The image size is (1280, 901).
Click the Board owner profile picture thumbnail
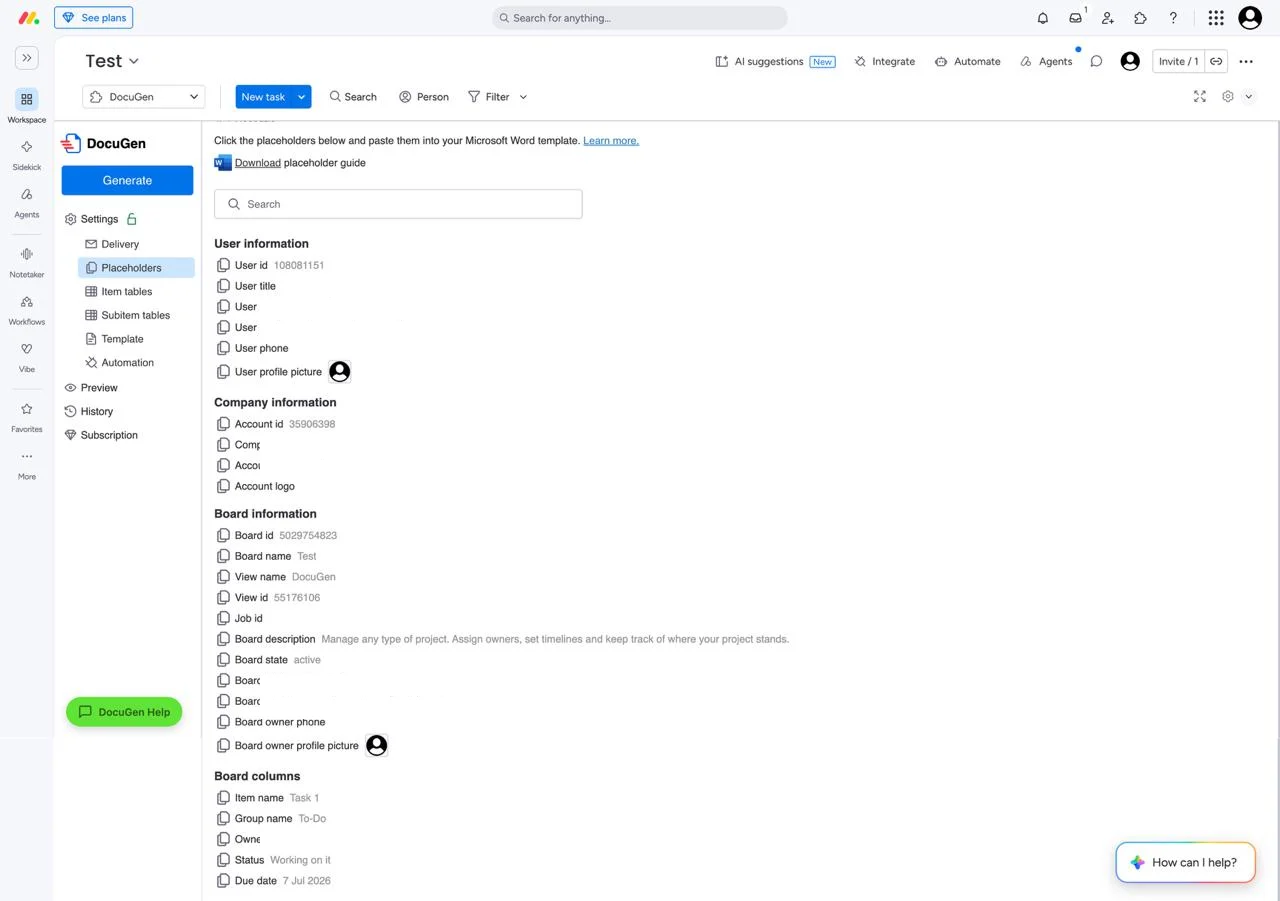pos(376,745)
